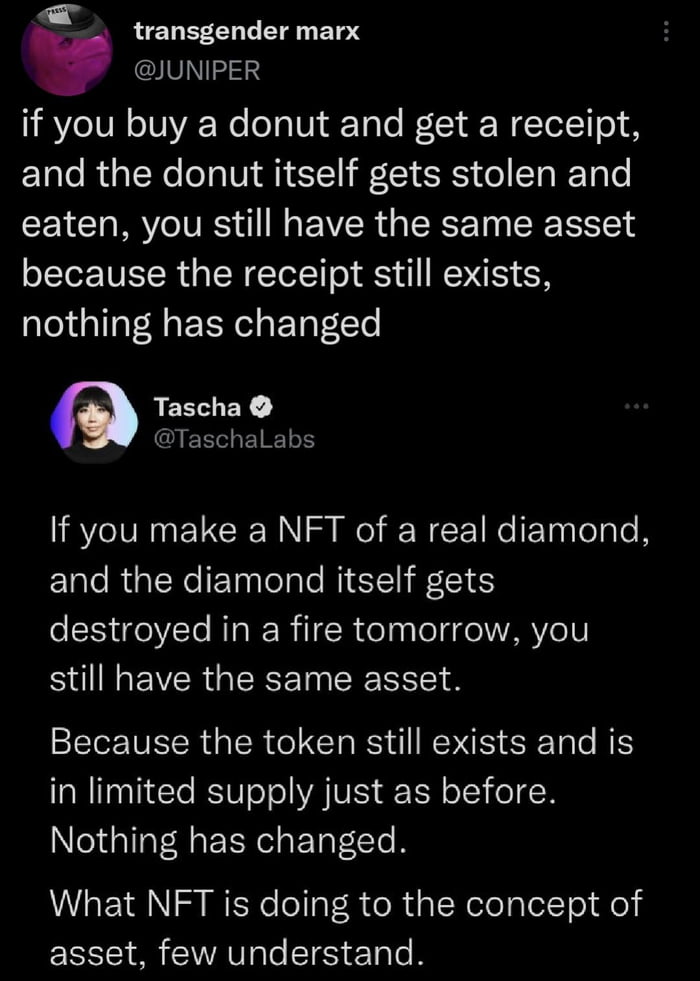The height and width of the screenshot is (981, 700).
Task: Select the quoted tweet header row
Action: click(x=350, y=420)
